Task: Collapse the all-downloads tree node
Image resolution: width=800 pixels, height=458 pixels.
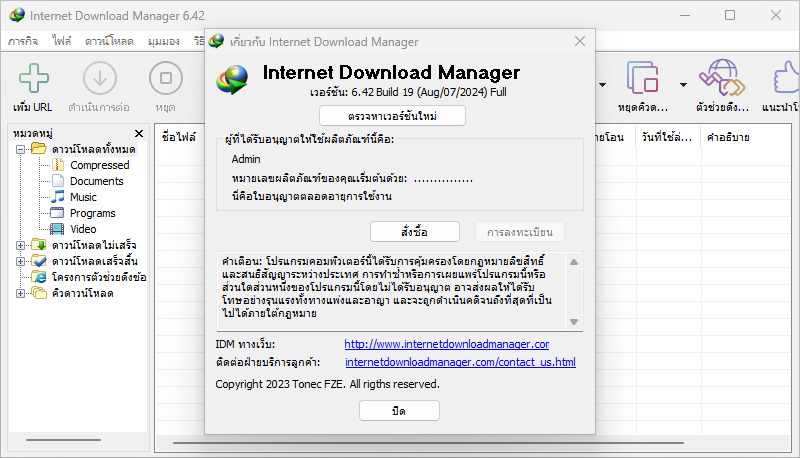Action: (20, 149)
